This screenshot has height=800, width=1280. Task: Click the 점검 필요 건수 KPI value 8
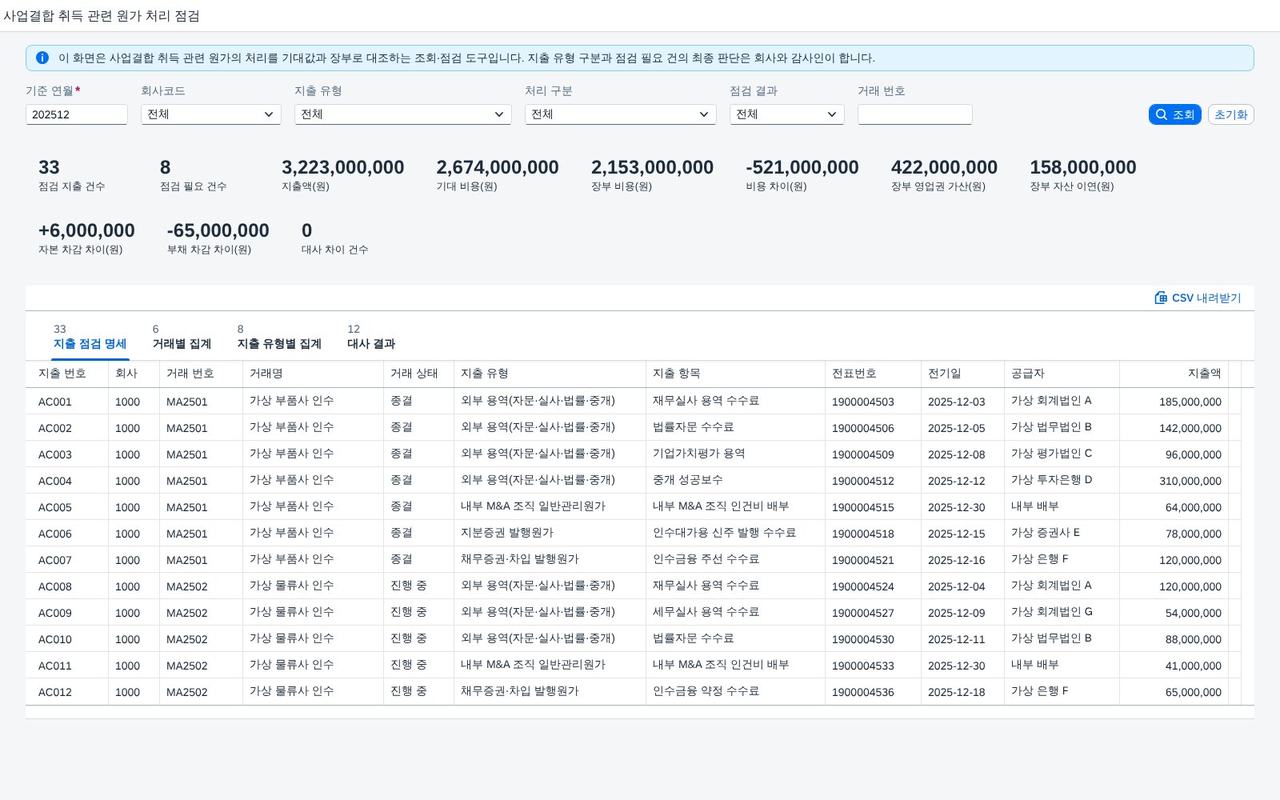[x=165, y=168]
